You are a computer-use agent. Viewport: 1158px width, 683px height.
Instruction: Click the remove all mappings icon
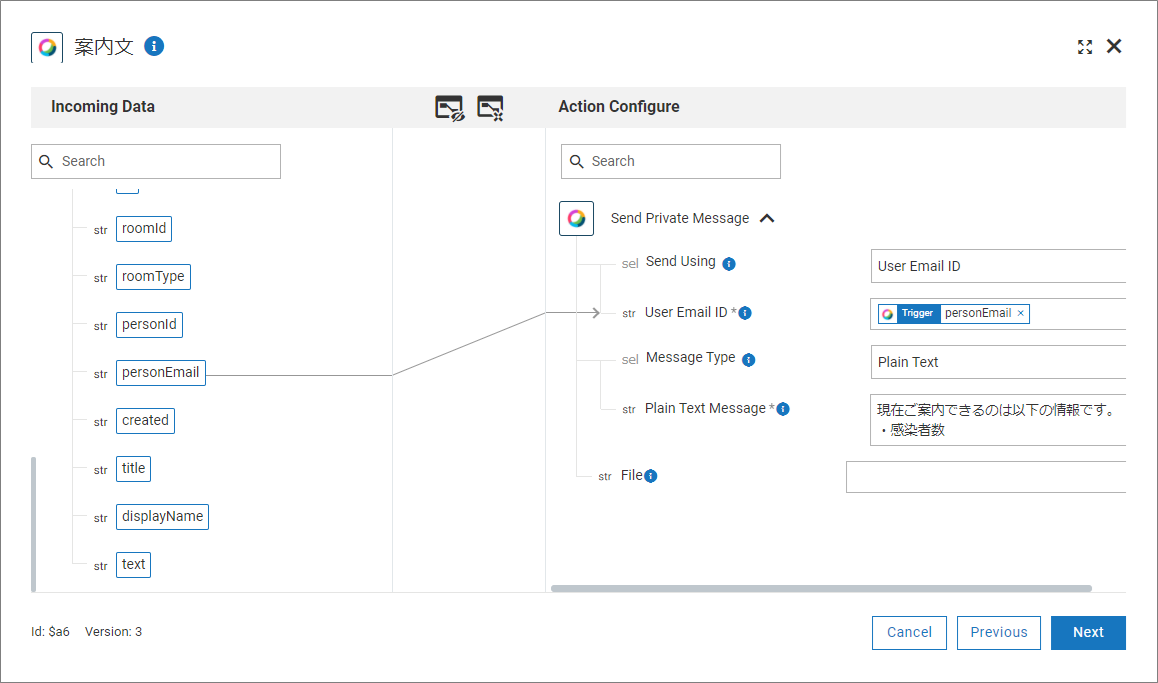pos(490,108)
